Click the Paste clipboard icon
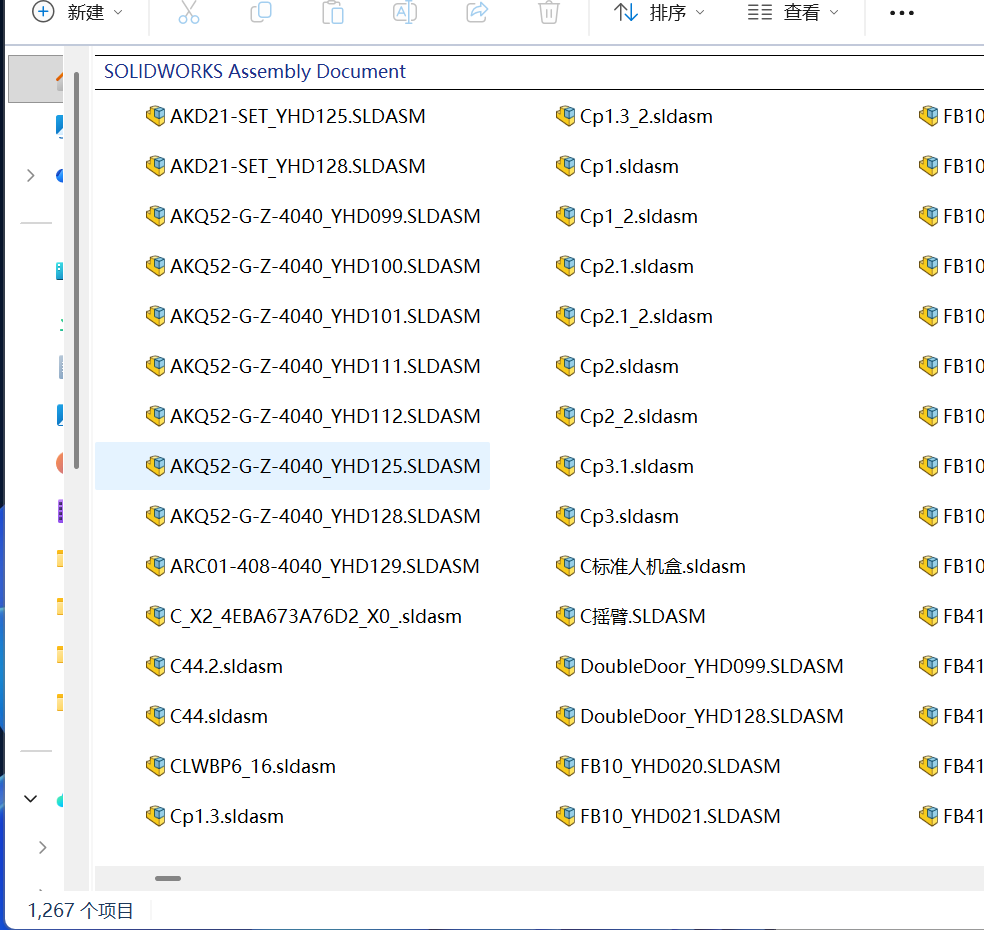The image size is (984, 930). (333, 13)
